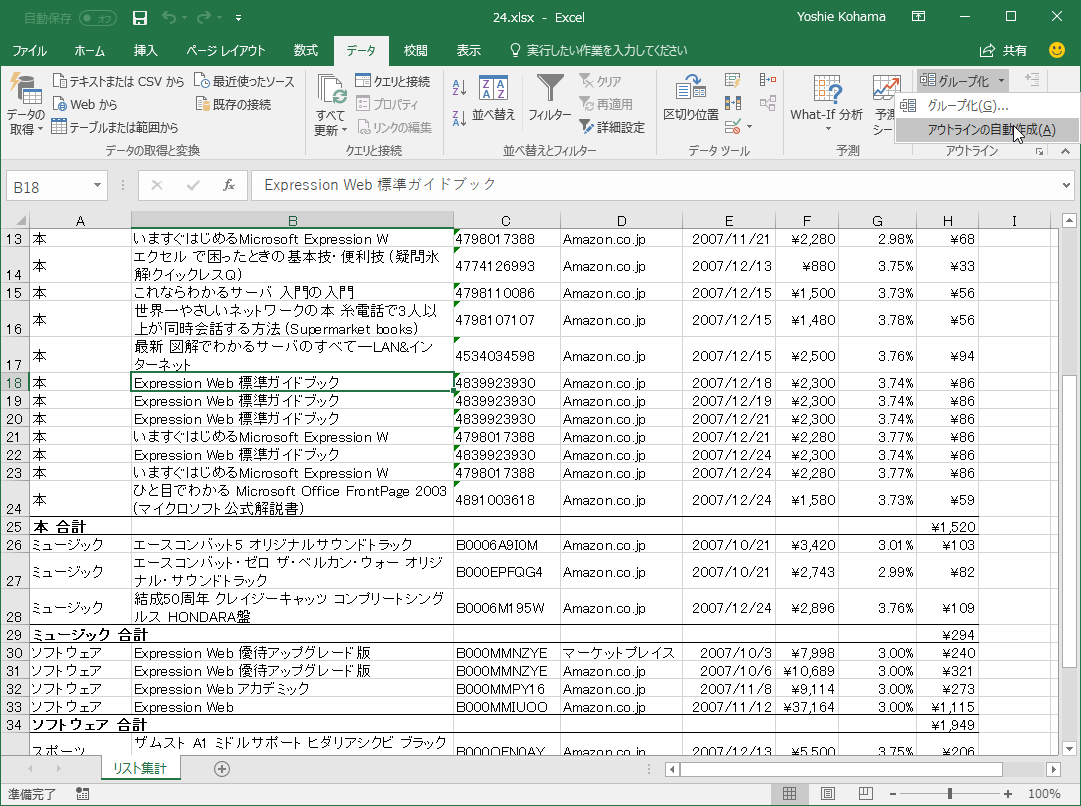Choose Group (グループ化(G)...) in the dropdown menu
Screen dimensions: 1081x806
point(986,105)
